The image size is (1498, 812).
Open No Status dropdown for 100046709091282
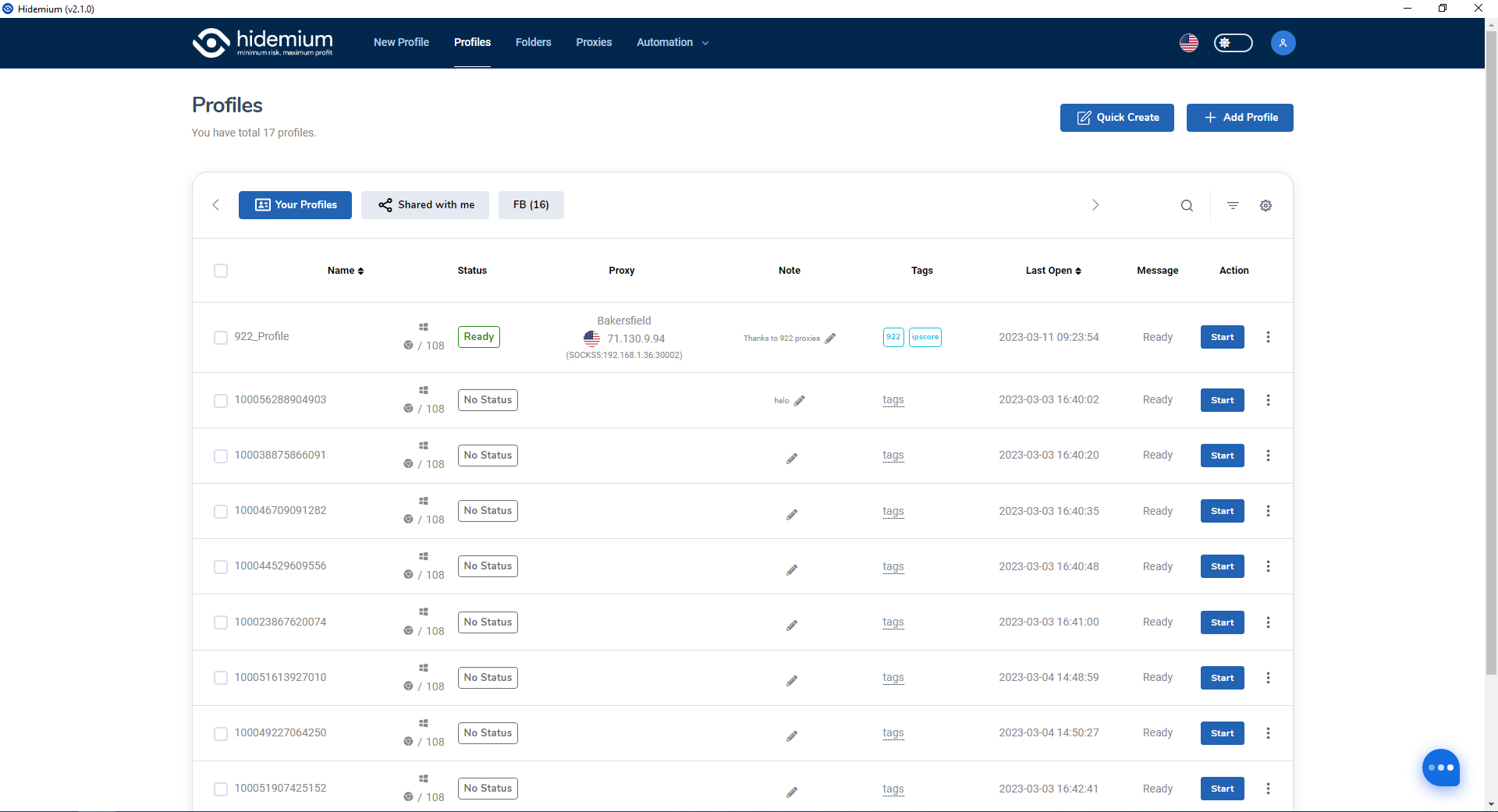pos(488,511)
